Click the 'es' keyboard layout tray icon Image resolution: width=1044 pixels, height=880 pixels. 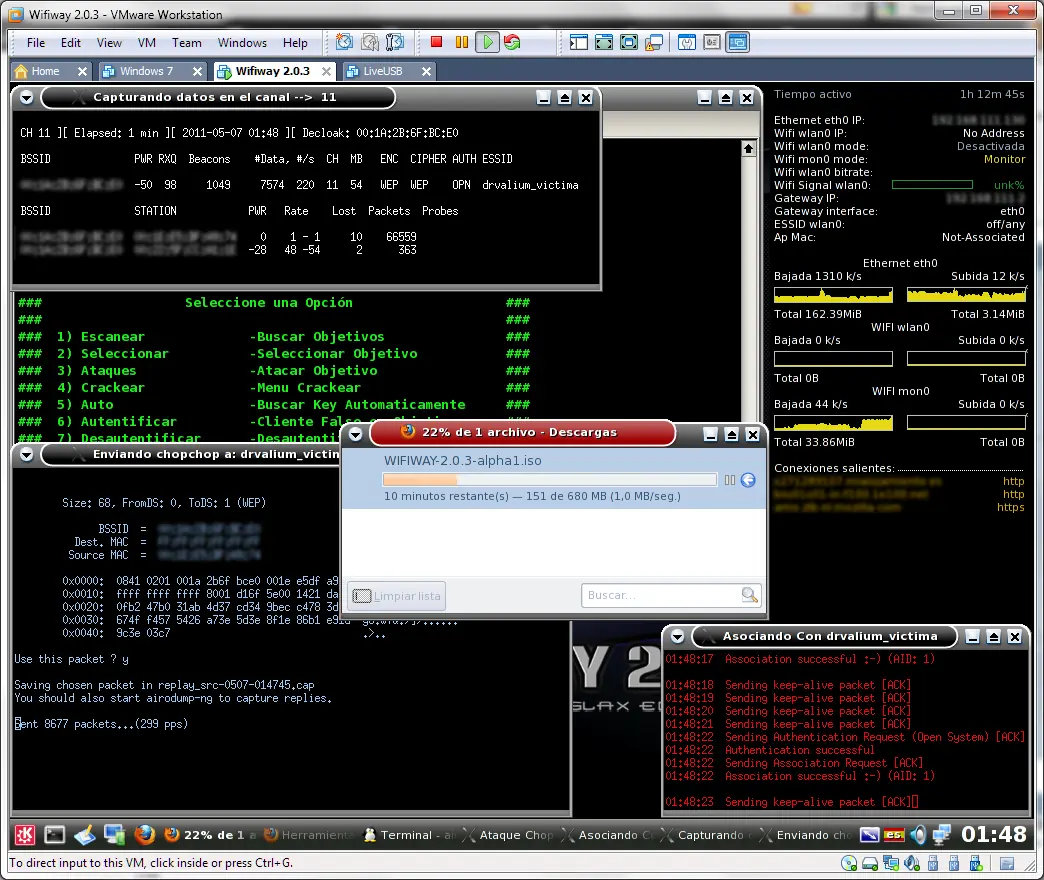(894, 835)
